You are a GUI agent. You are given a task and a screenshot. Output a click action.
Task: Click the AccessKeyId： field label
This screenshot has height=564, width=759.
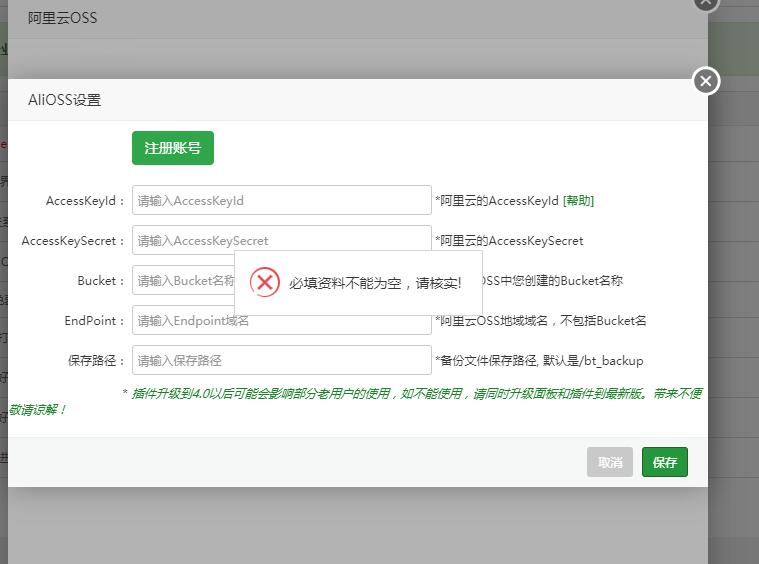(x=85, y=200)
